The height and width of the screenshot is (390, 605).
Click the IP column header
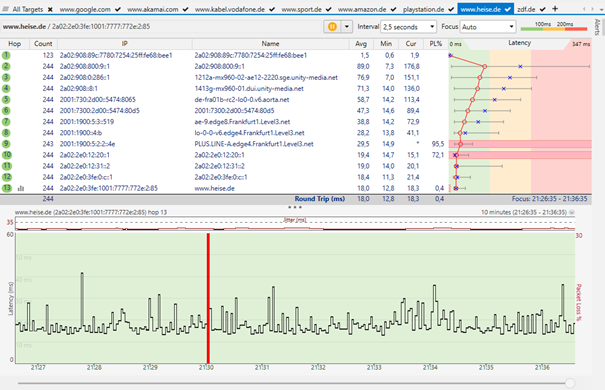click(125, 44)
